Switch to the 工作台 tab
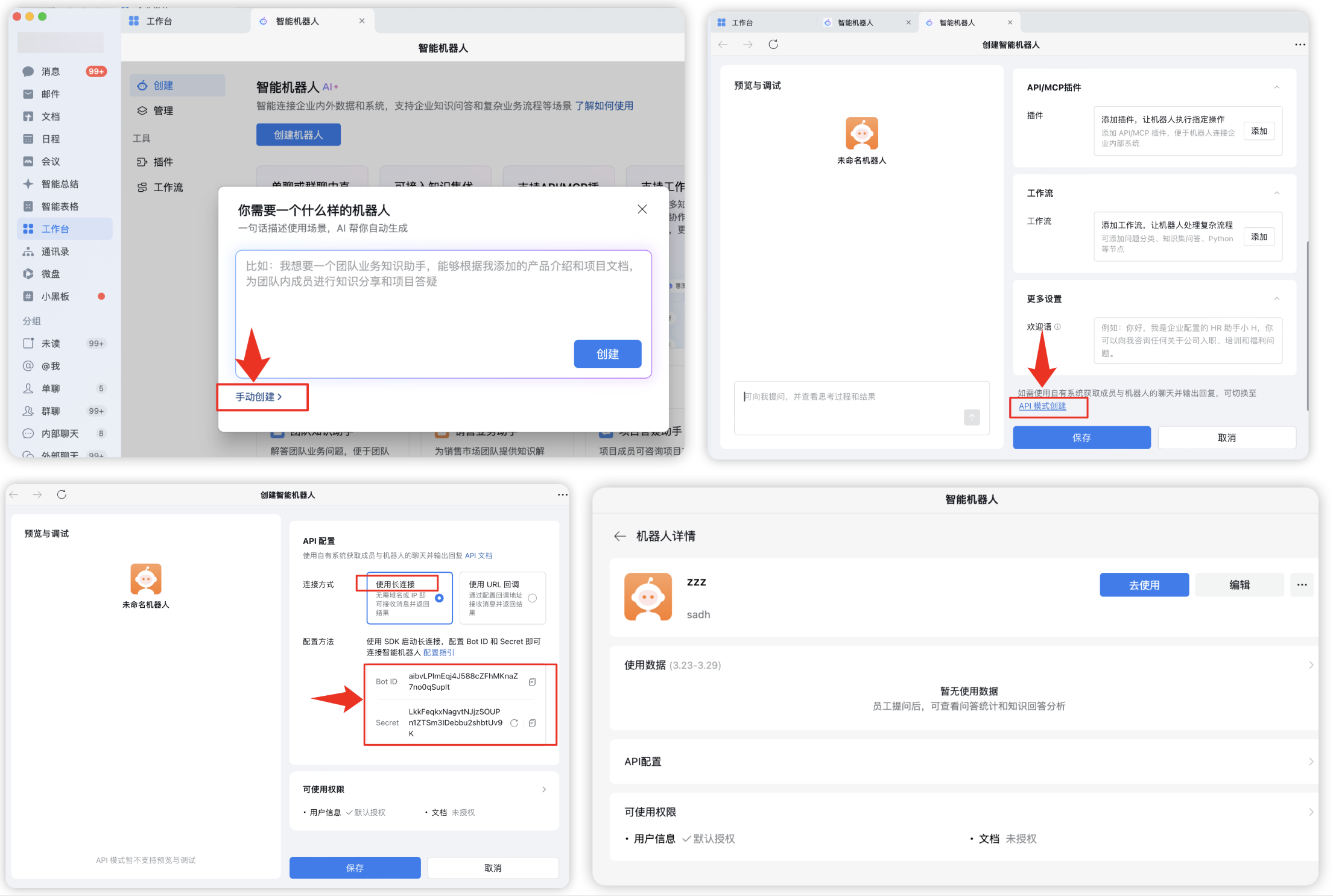Screen dimensions: 1333x896 (159, 21)
